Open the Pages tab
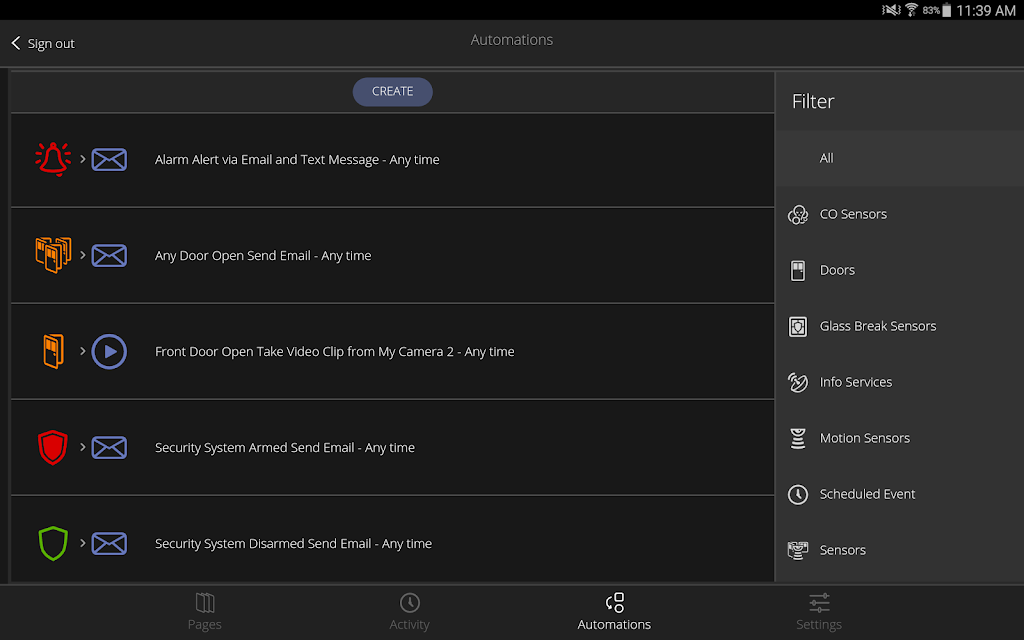Screen dimensions: 1024x640 pyautogui.click(x=204, y=612)
